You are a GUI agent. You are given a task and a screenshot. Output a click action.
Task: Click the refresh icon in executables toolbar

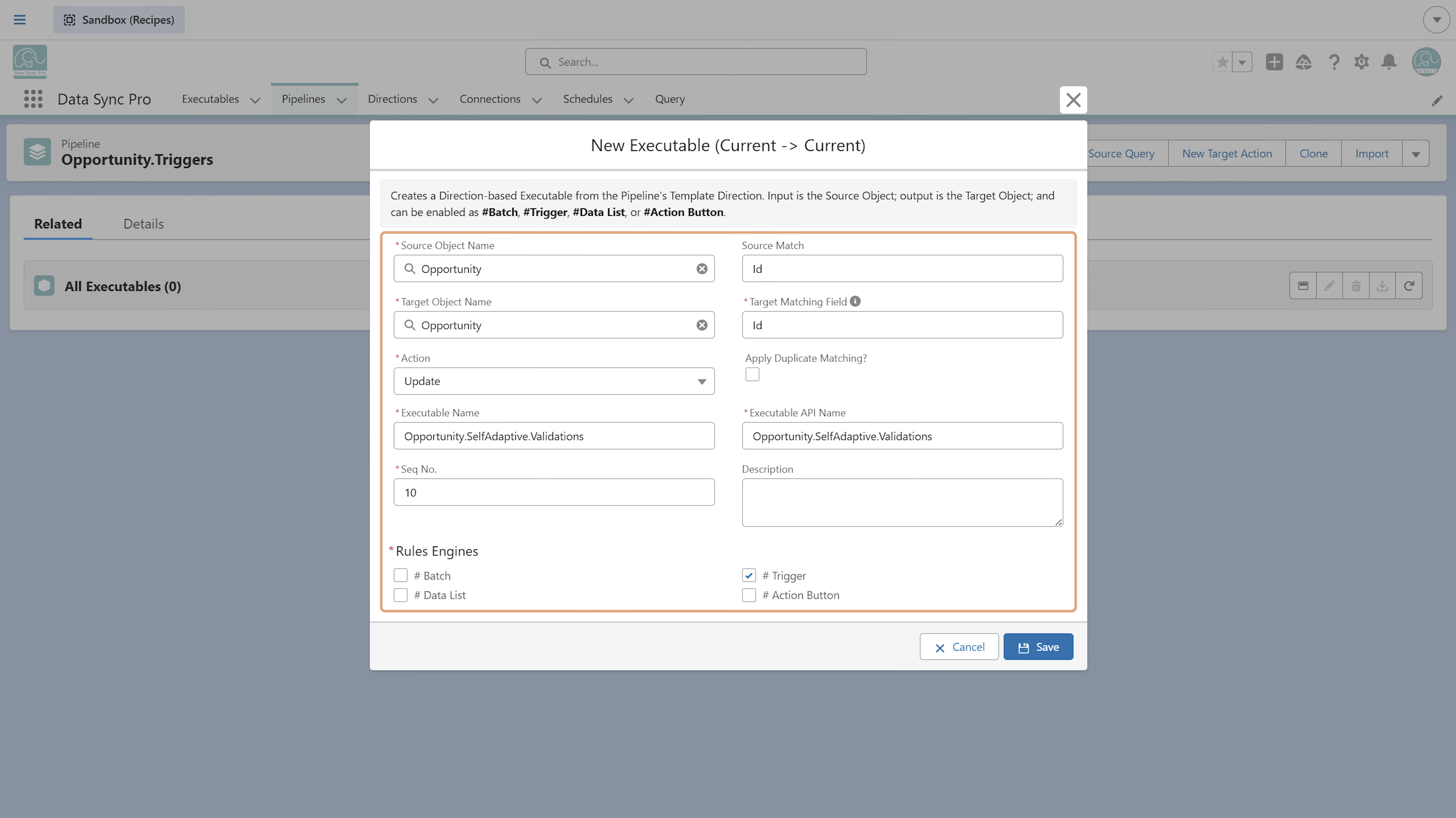coord(1409,286)
